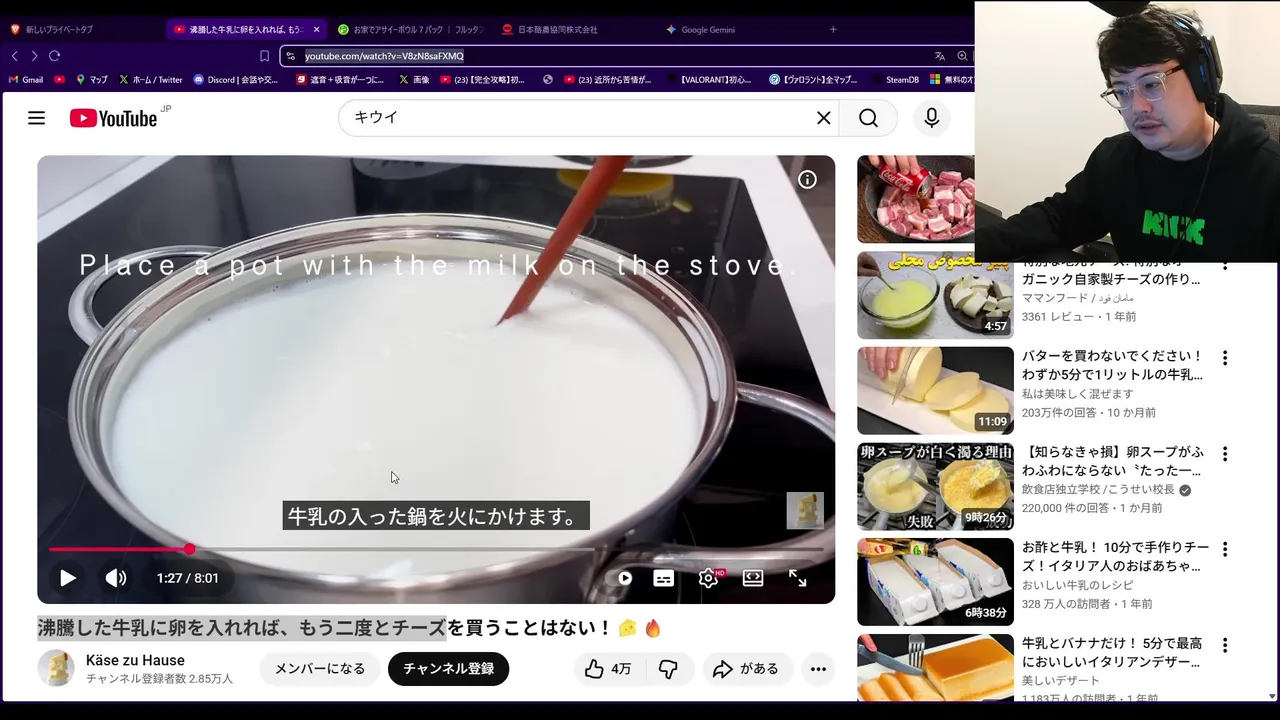The image size is (1280, 720).
Task: Switch to the 日本酪農協同株式会社 tab
Action: point(550,29)
